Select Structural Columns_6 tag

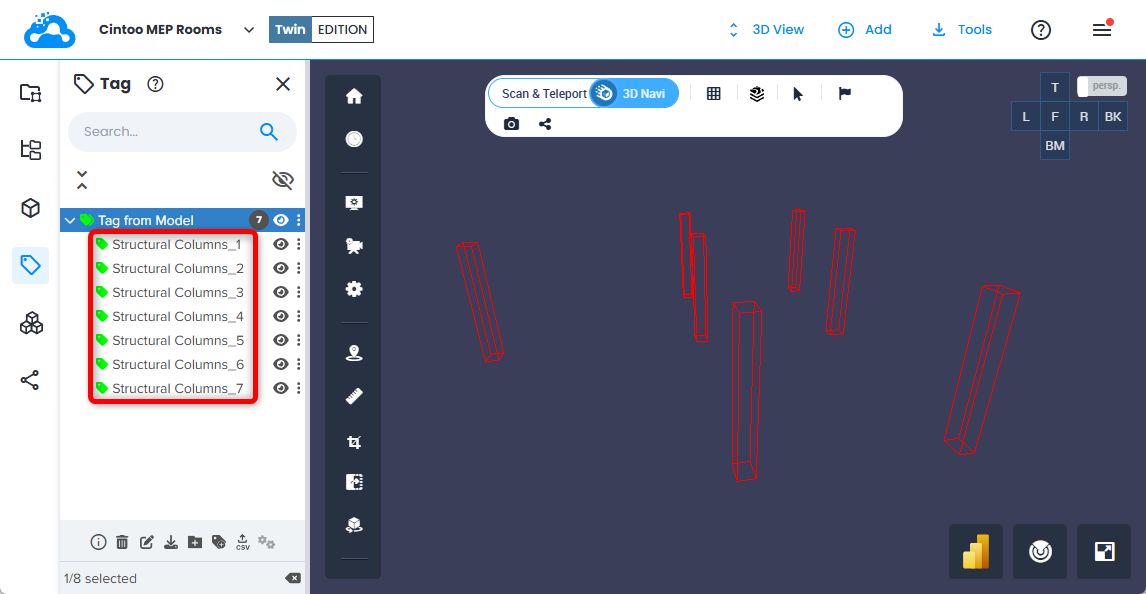tap(178, 365)
